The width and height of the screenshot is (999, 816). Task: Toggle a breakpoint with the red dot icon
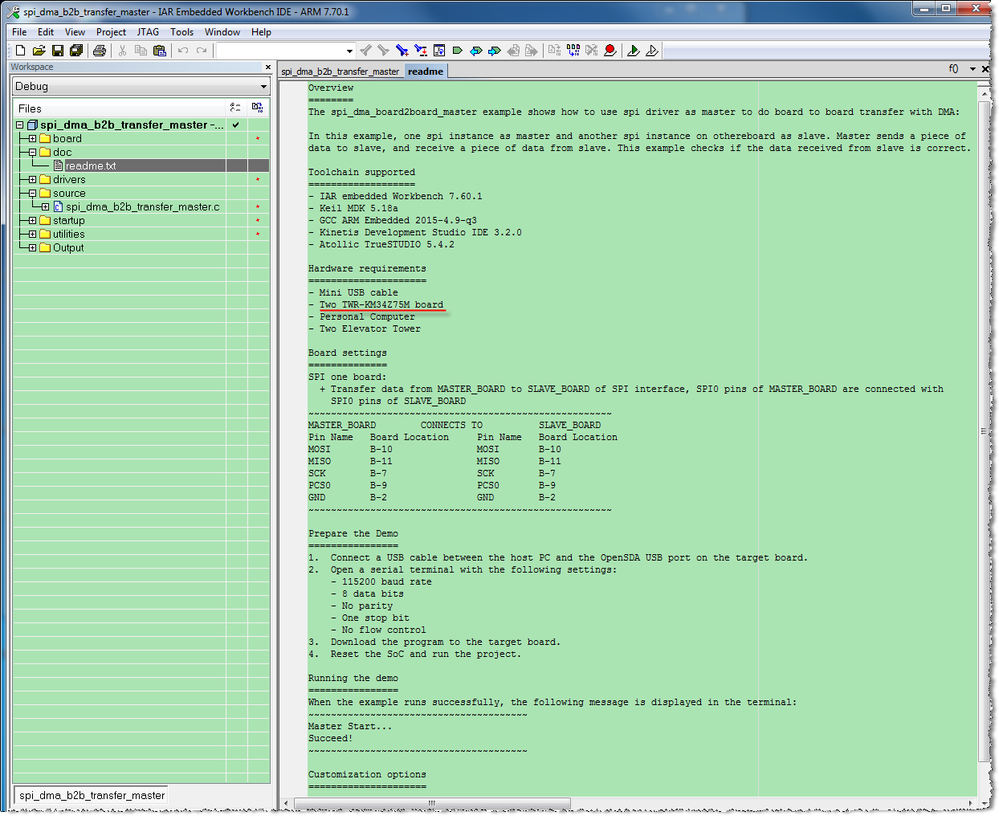[x=611, y=50]
